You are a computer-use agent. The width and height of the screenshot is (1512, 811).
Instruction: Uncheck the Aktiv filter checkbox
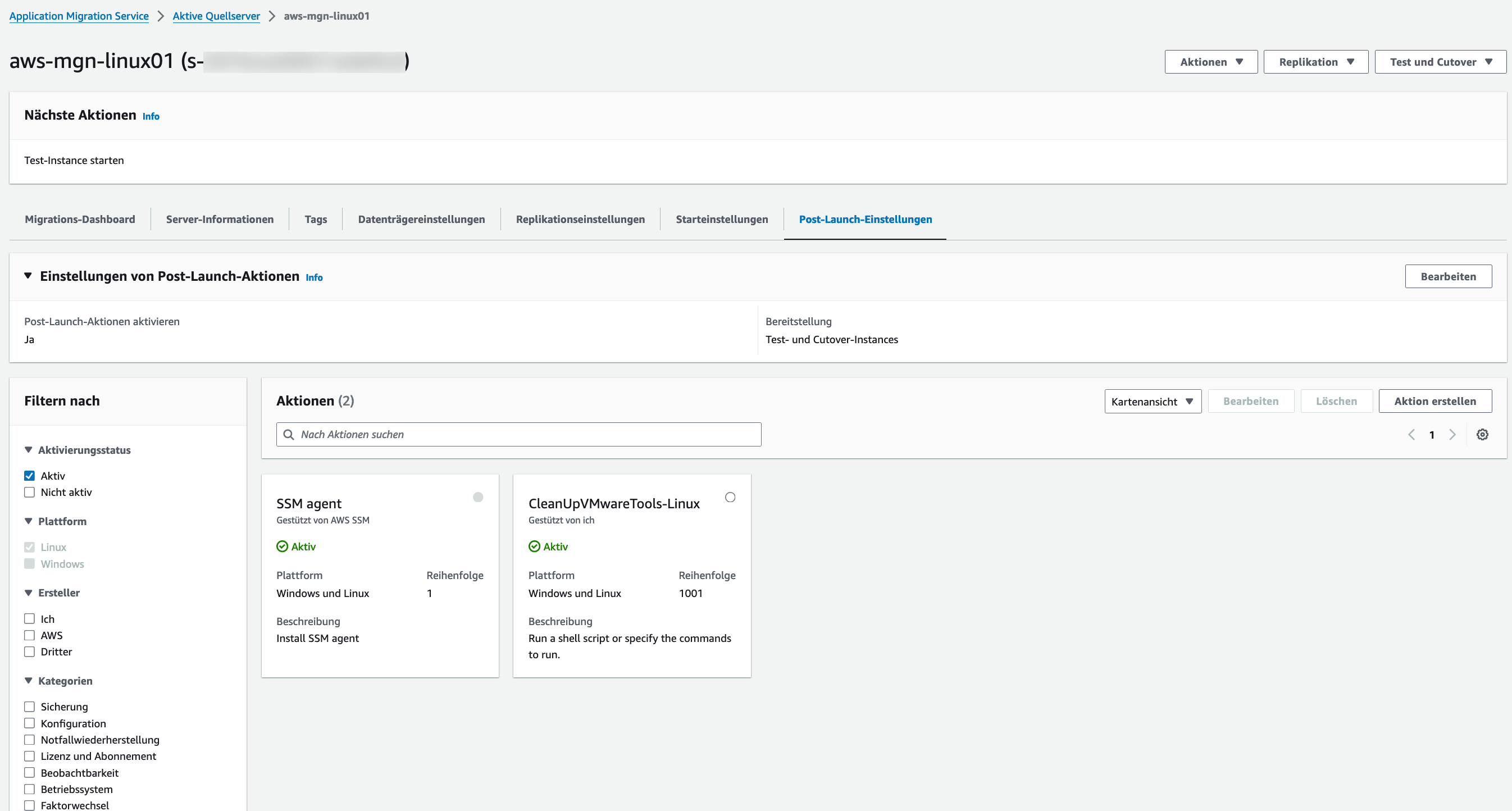tap(29, 475)
